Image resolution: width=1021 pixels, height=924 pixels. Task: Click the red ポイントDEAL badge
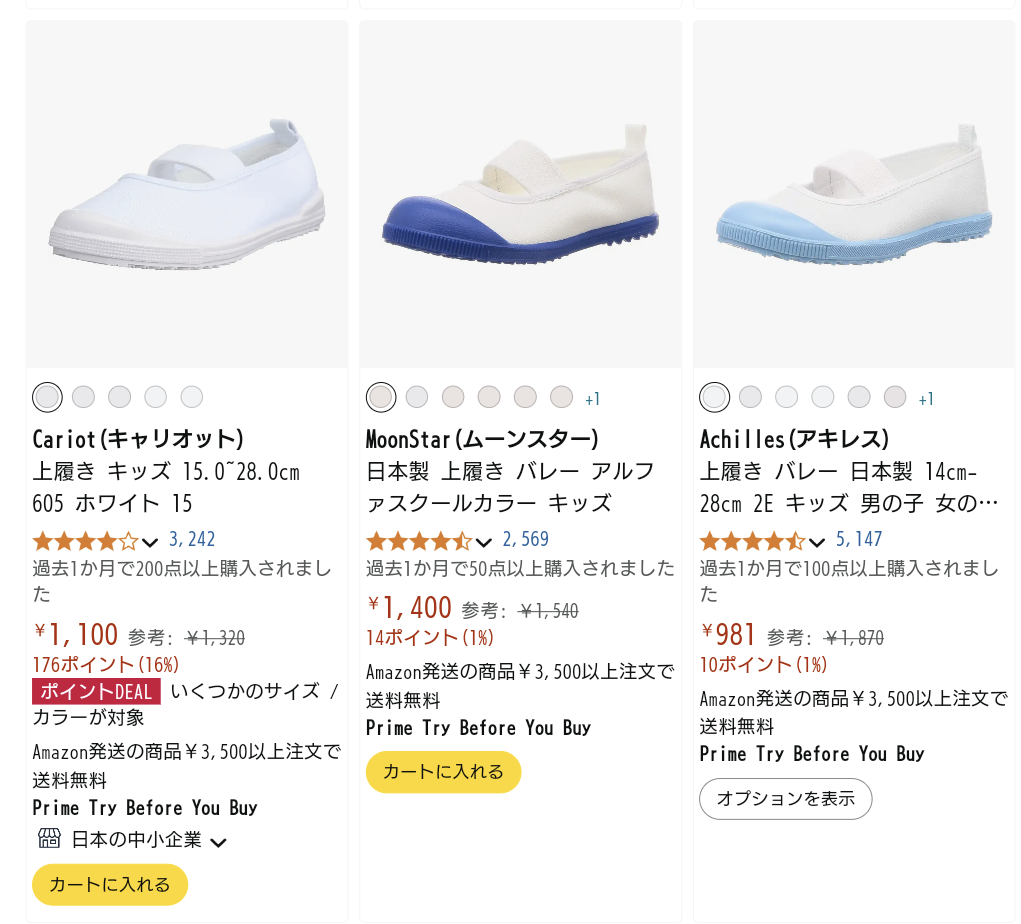tap(96, 691)
